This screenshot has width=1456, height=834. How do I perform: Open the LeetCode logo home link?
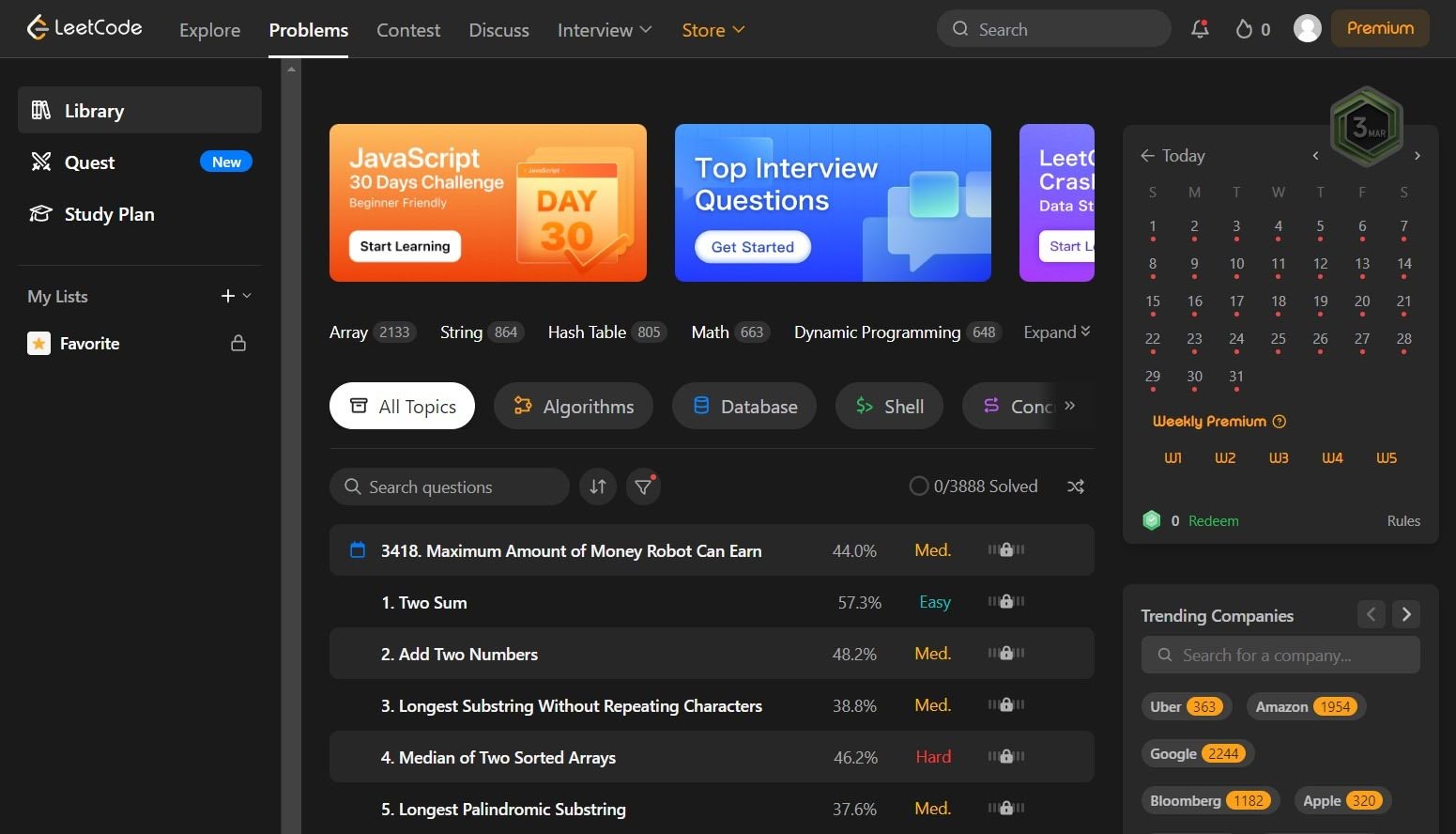tap(84, 28)
